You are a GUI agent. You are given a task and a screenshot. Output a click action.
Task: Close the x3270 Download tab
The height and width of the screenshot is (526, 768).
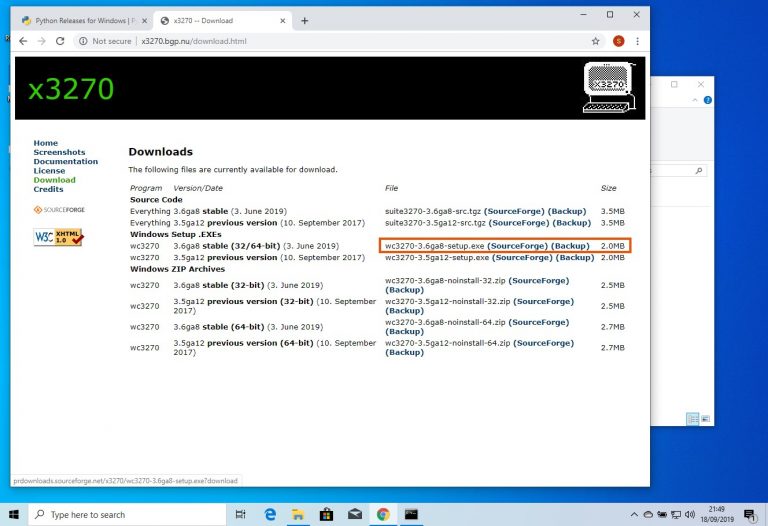(283, 20)
